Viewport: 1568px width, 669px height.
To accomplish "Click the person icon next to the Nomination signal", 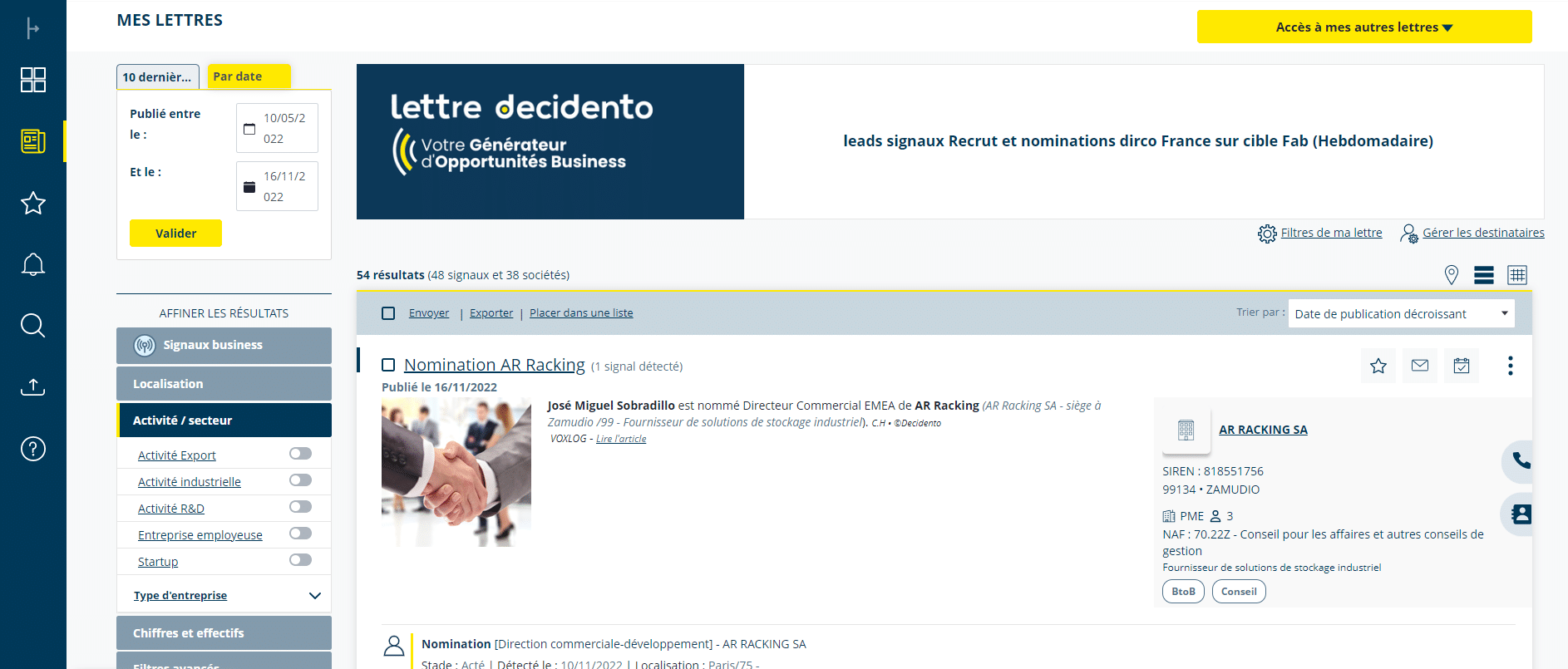I will point(394,646).
